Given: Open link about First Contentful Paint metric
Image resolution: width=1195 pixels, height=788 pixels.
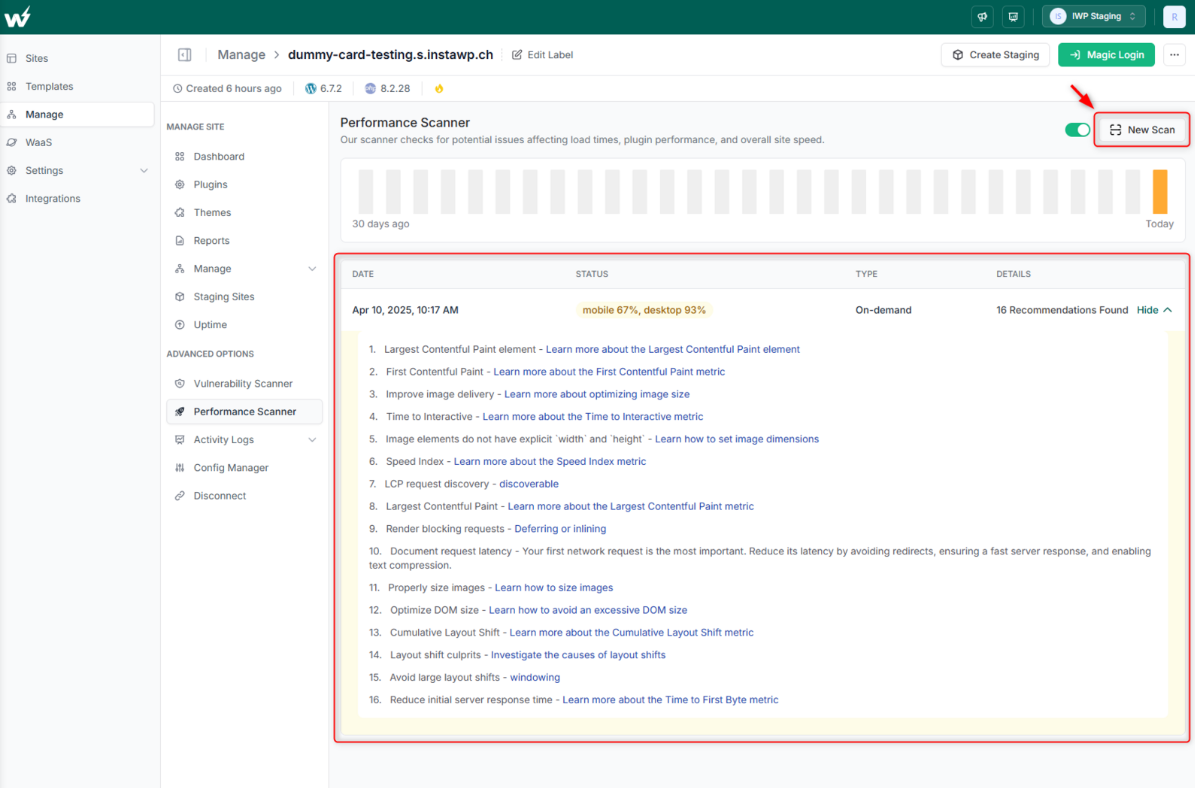Looking at the screenshot, I should (x=609, y=372).
